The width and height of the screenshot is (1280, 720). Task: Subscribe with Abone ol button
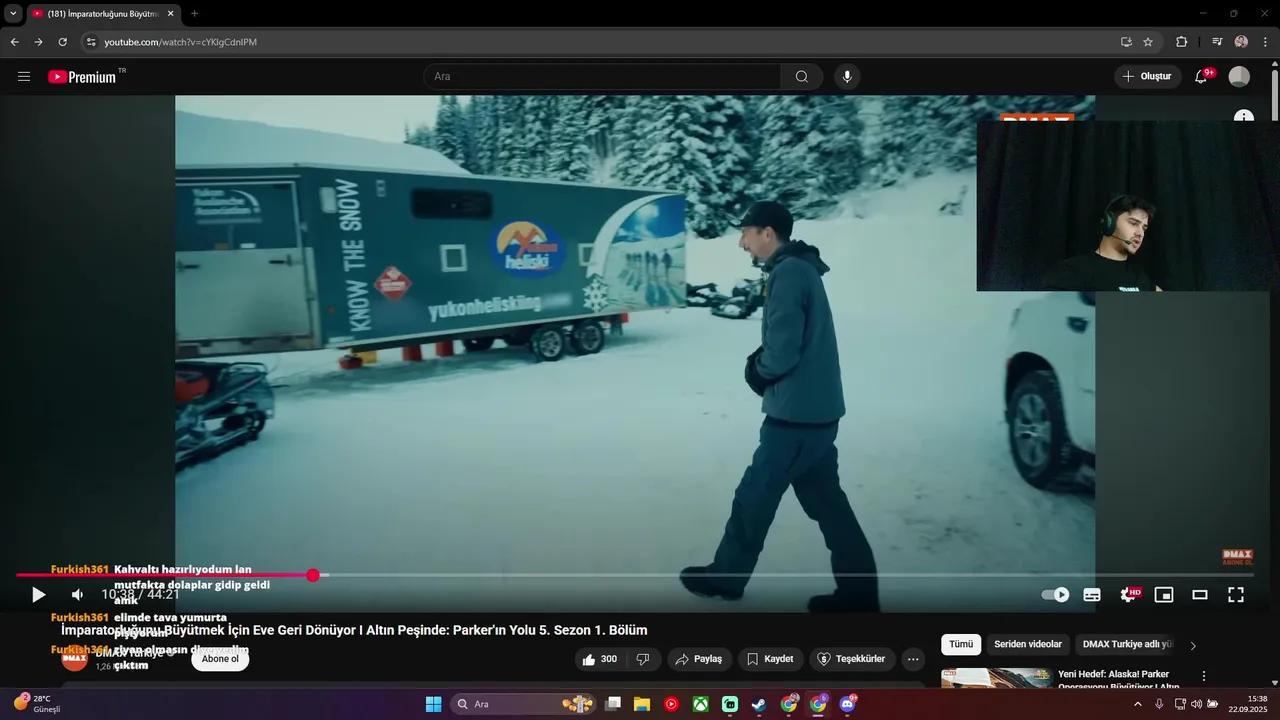(x=220, y=659)
